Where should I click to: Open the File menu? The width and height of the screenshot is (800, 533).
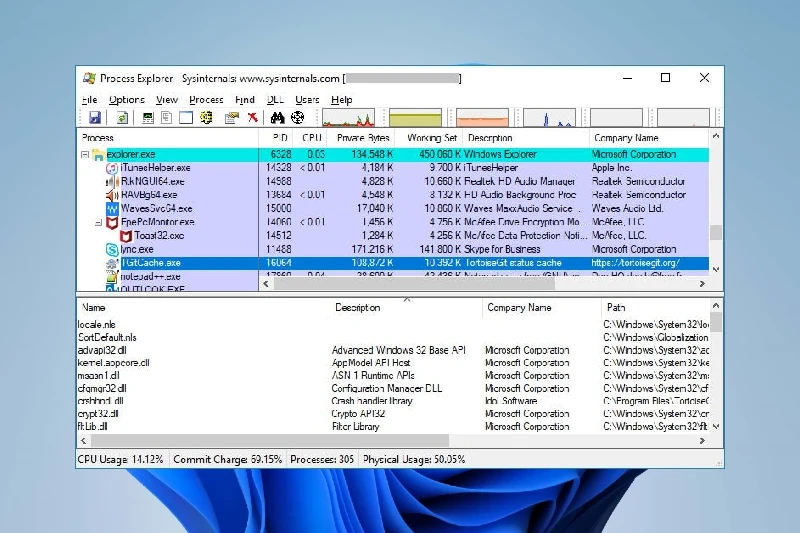pyautogui.click(x=89, y=99)
